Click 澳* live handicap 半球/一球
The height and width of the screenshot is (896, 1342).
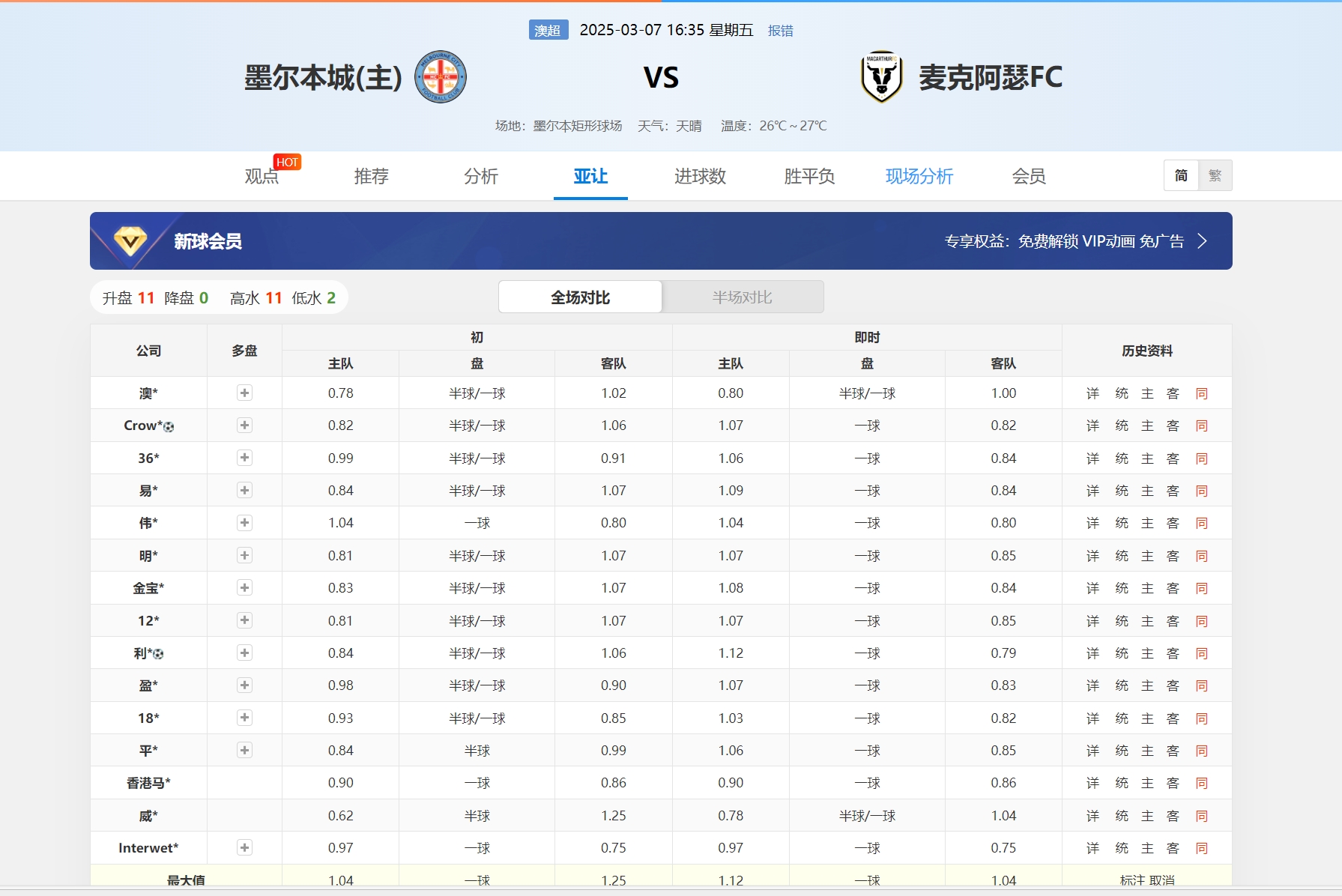(867, 393)
